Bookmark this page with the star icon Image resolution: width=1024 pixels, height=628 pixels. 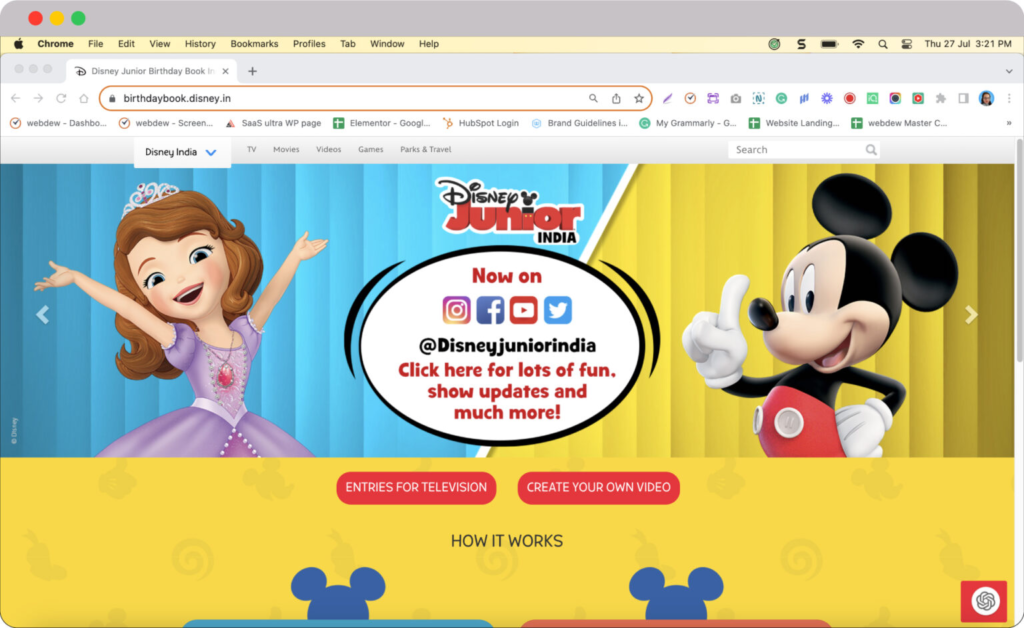639,98
